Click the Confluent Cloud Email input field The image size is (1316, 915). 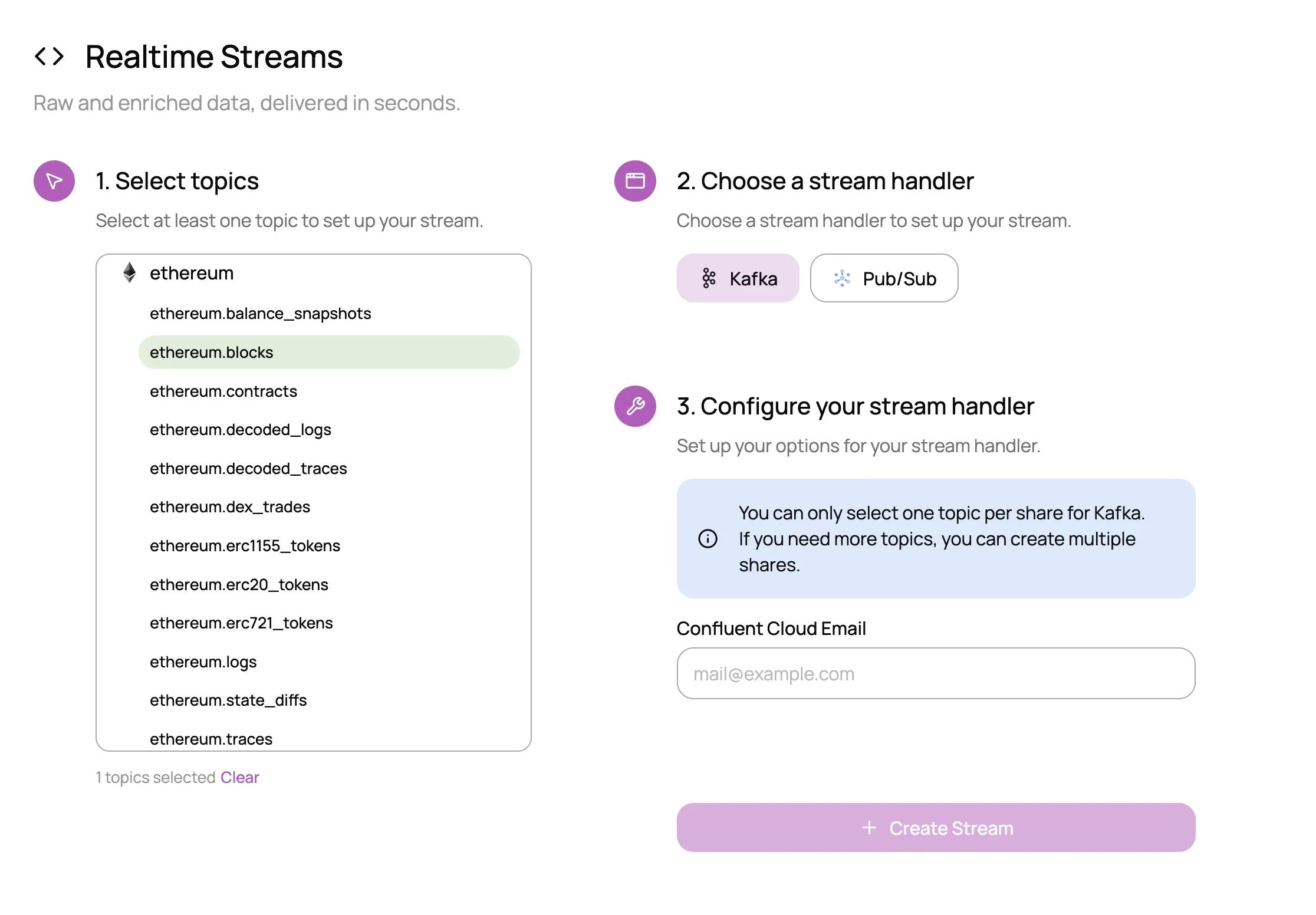coord(936,673)
